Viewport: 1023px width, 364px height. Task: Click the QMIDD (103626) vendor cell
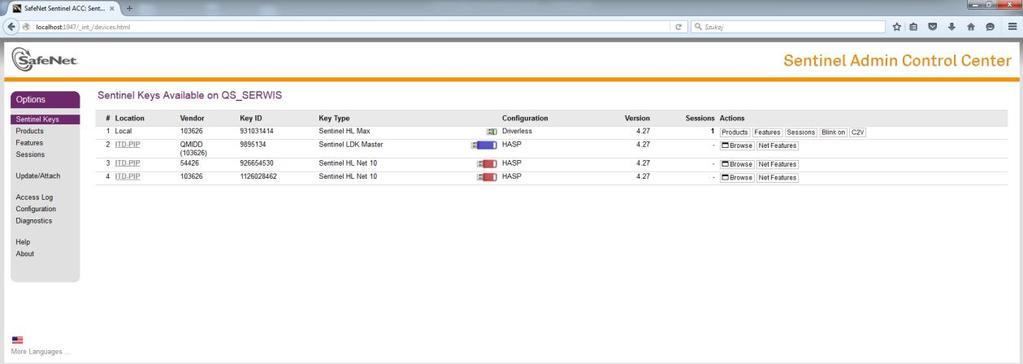pos(194,148)
